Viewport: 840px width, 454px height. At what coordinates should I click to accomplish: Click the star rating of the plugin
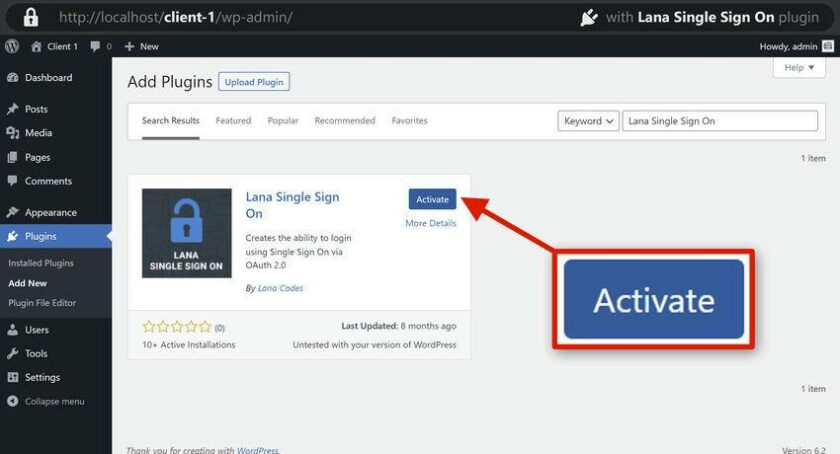(x=177, y=326)
